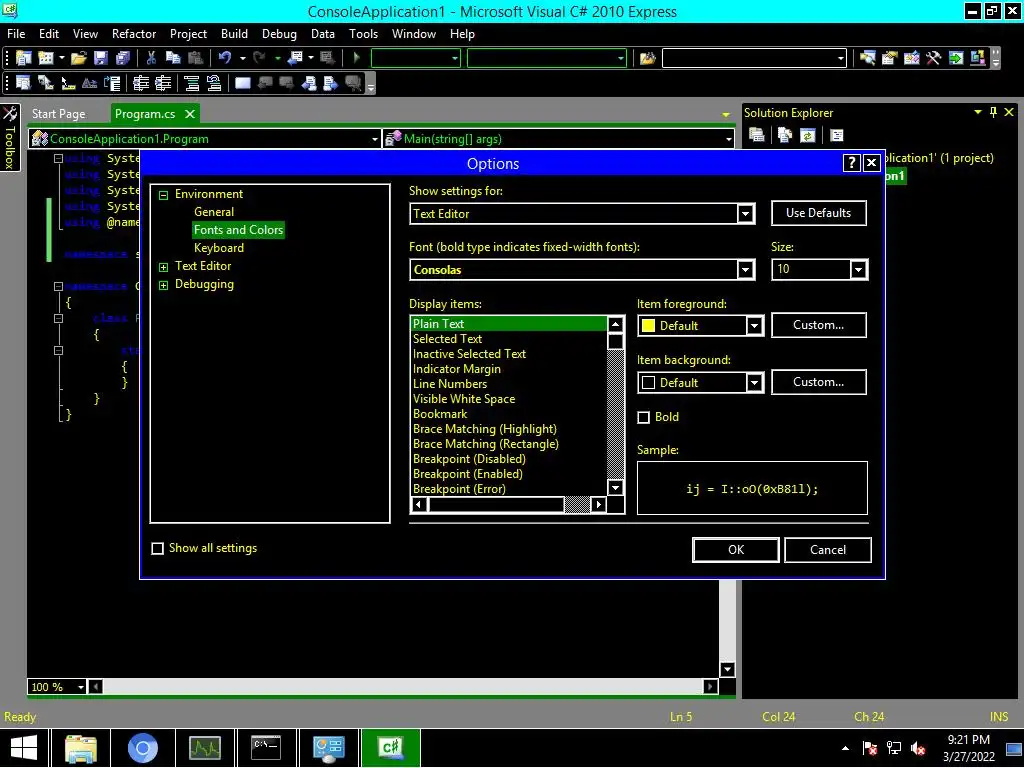This screenshot has width=1024, height=768.
Task: Click the Save All icon
Action: click(x=123, y=58)
